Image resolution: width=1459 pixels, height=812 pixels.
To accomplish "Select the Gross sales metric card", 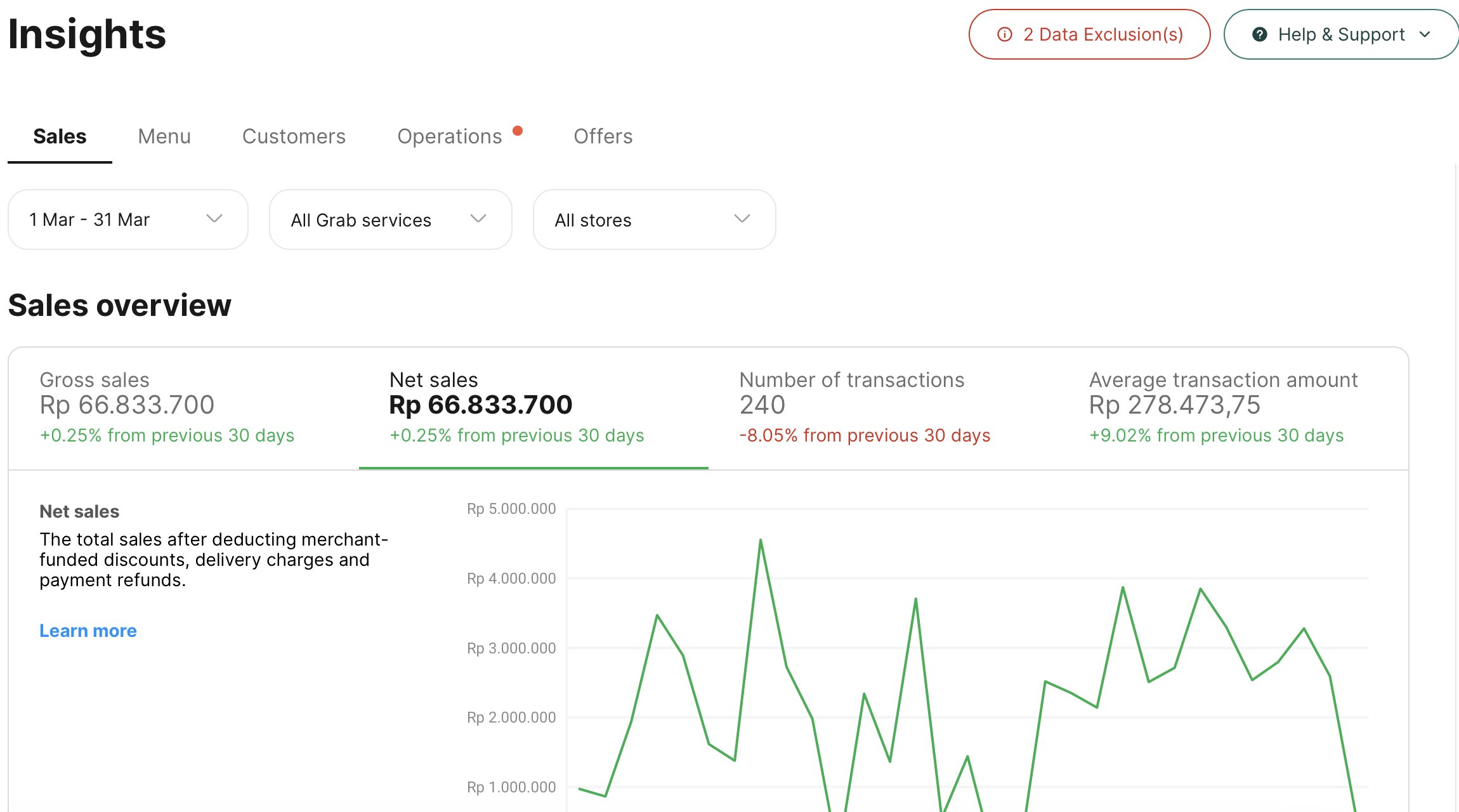I will coord(184,408).
